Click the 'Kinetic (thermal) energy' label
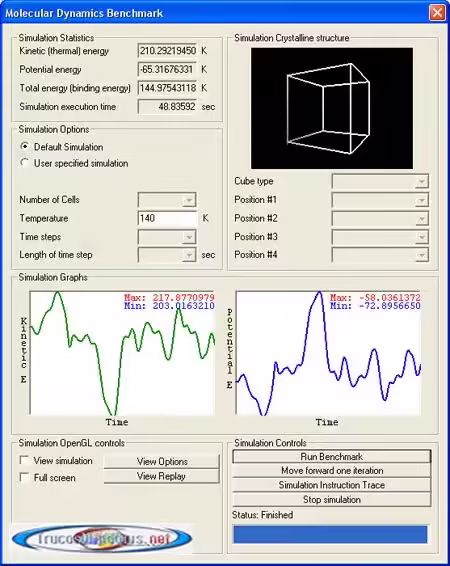The image size is (450, 566). 64,51
